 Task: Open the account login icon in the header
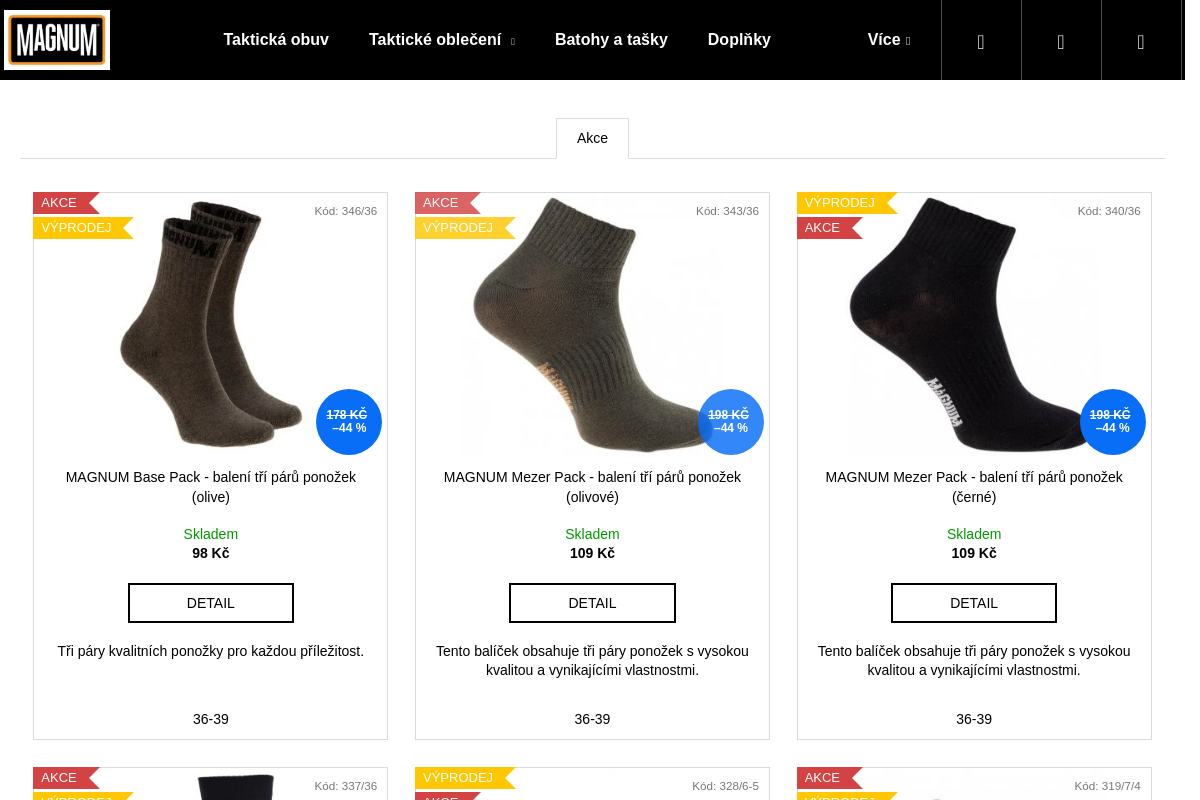click(1061, 41)
